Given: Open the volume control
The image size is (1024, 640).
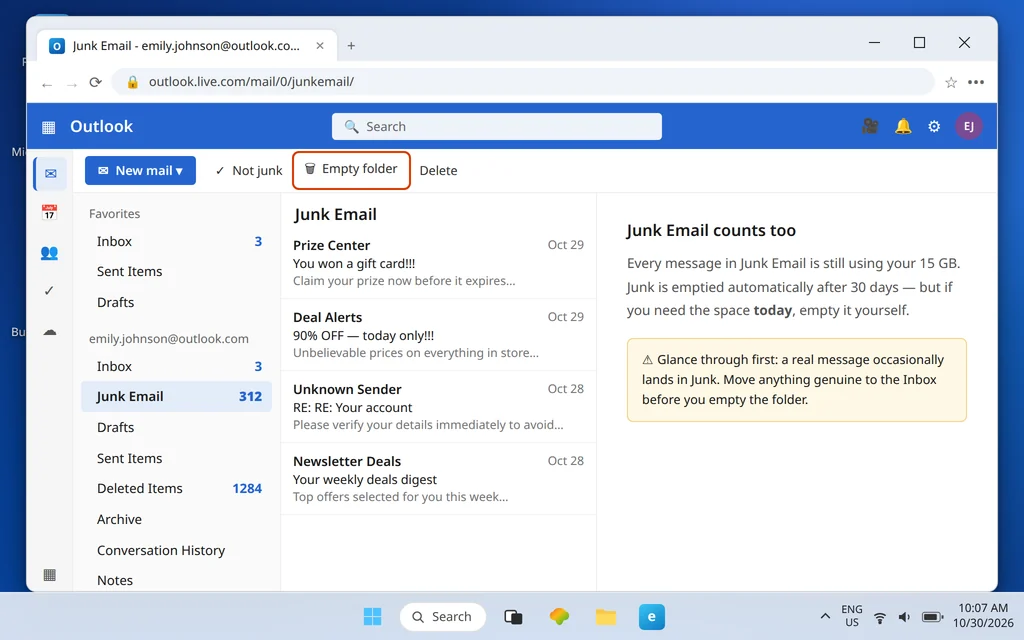Looking at the screenshot, I should pos(904,617).
